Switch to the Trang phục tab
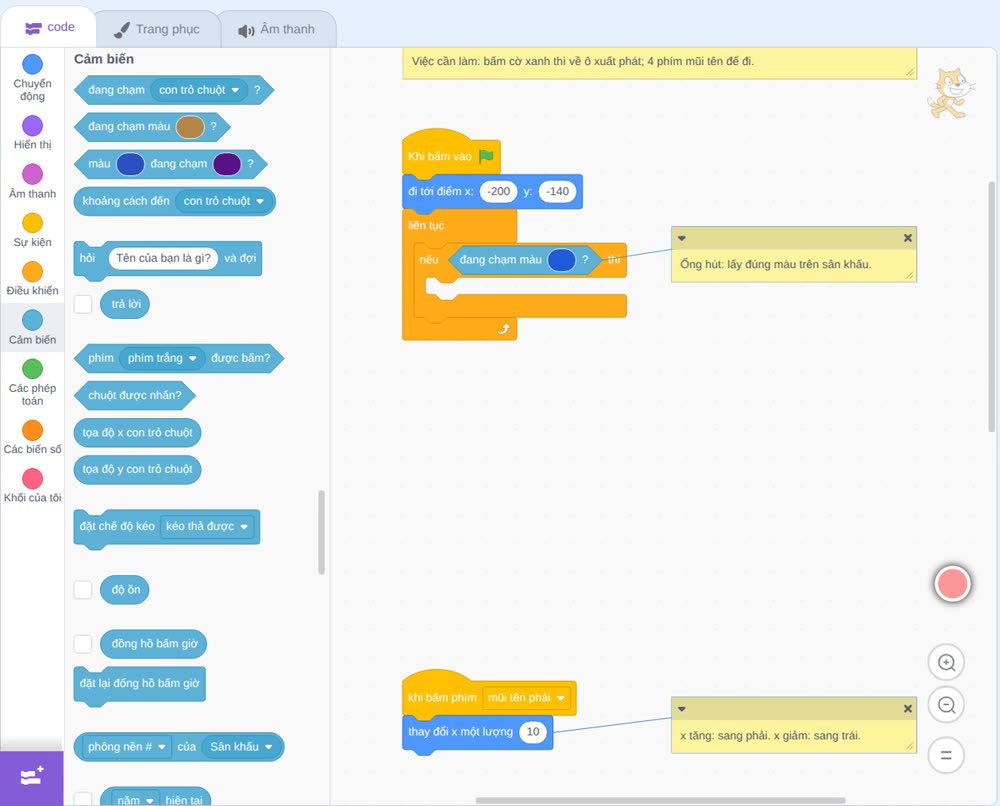 tap(157, 29)
